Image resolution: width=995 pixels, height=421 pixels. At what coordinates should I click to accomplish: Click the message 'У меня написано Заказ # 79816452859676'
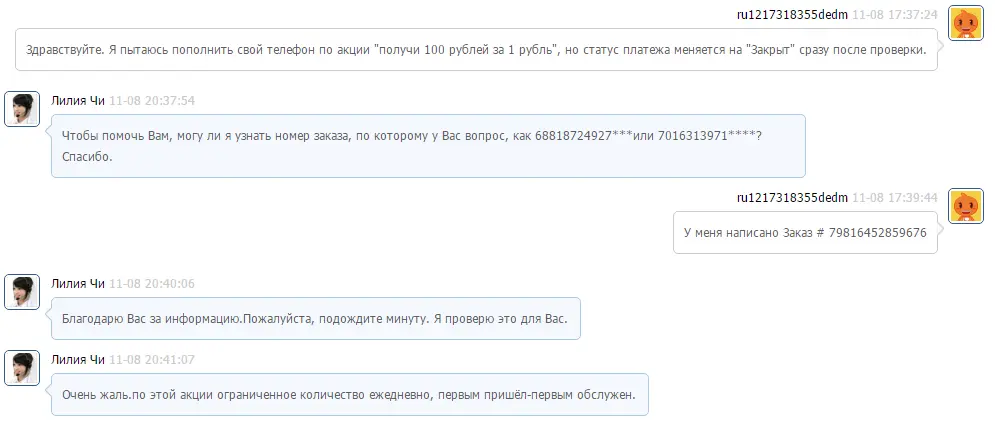click(x=805, y=232)
